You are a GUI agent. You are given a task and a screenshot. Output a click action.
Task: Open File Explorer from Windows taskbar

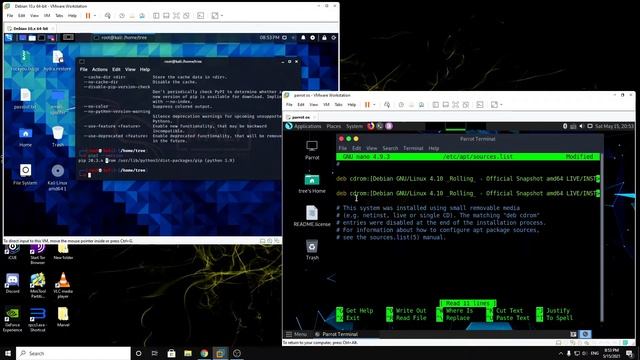click(x=188, y=353)
